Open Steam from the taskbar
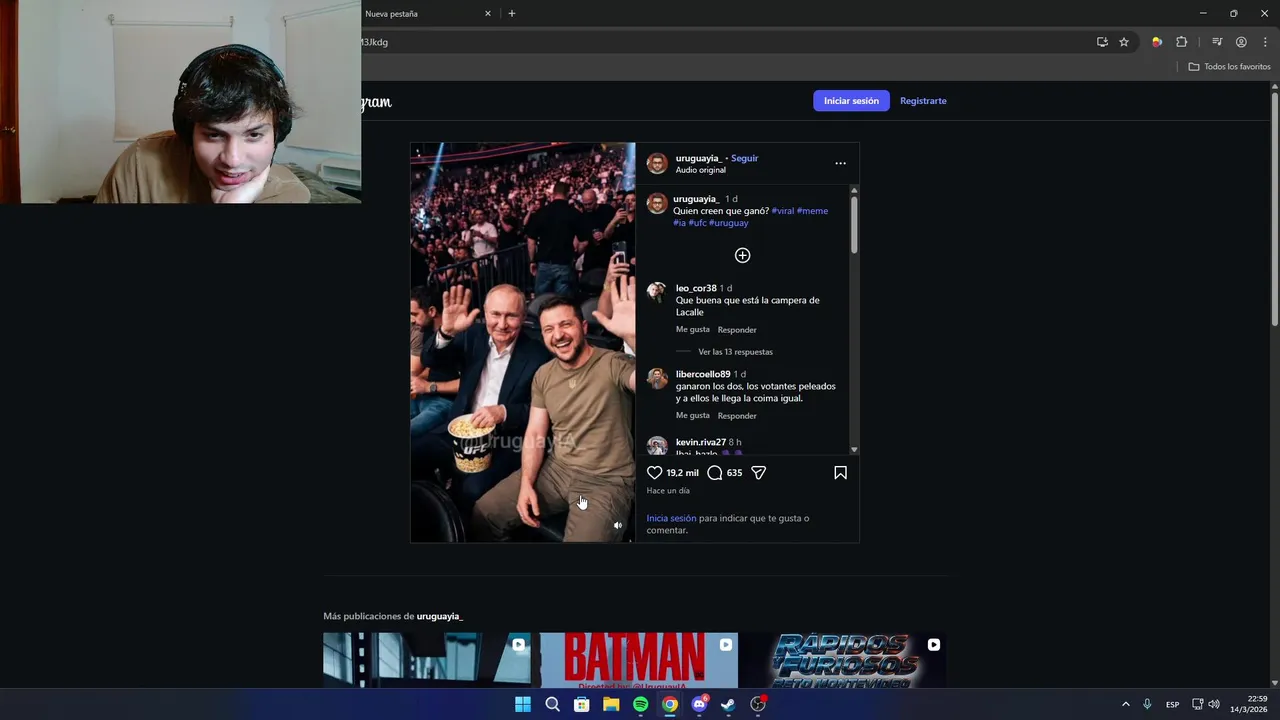 pyautogui.click(x=728, y=704)
